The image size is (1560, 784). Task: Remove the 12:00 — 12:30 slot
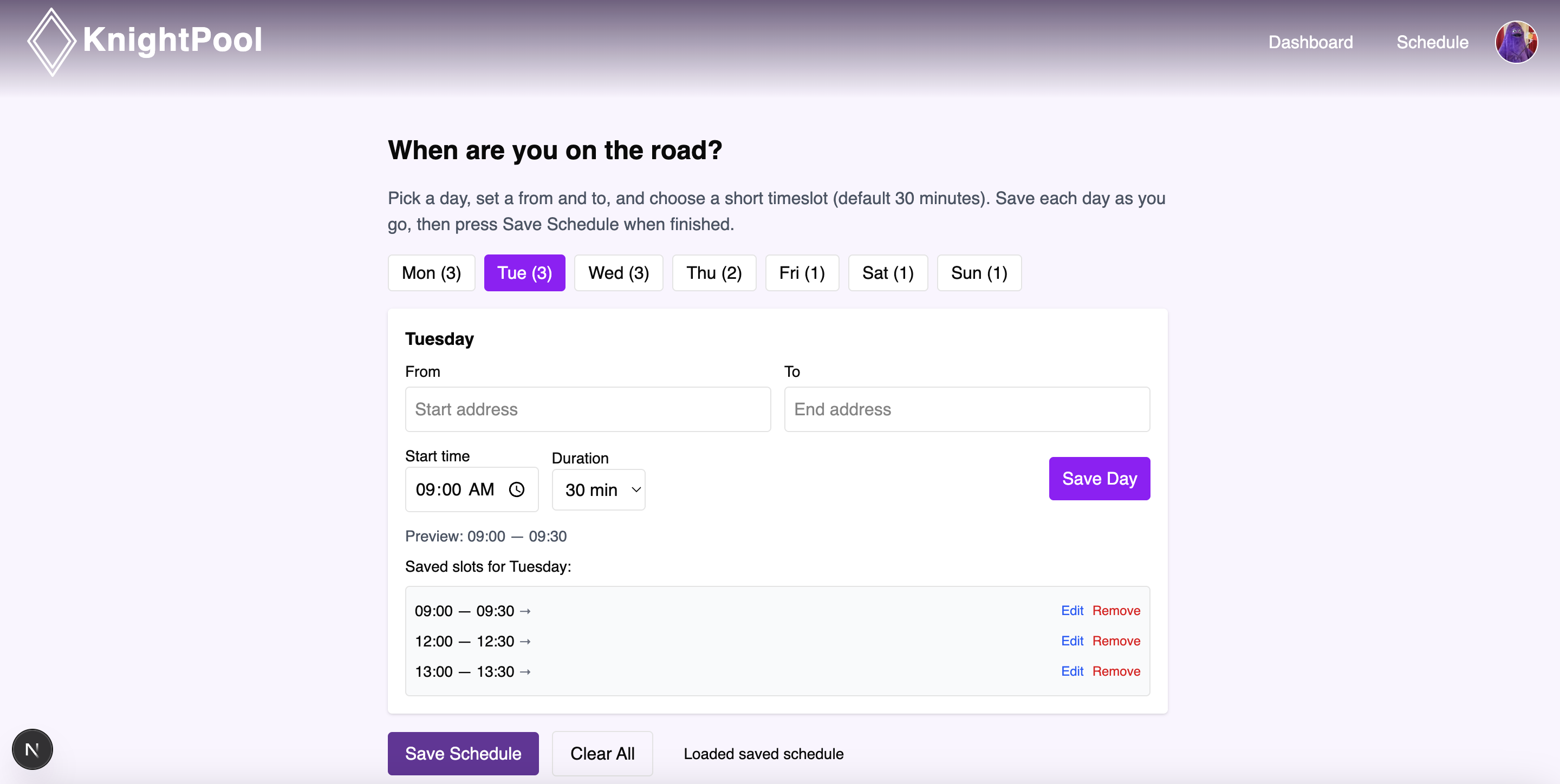tap(1115, 641)
